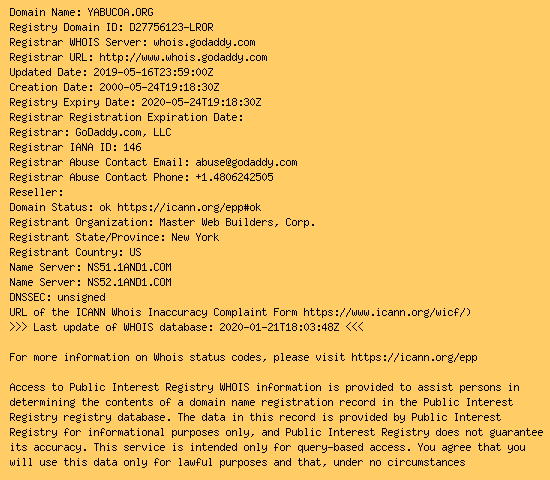The width and height of the screenshot is (550, 480).
Task: Open the ICANN wicf complaint form URL
Action: click(x=387, y=312)
